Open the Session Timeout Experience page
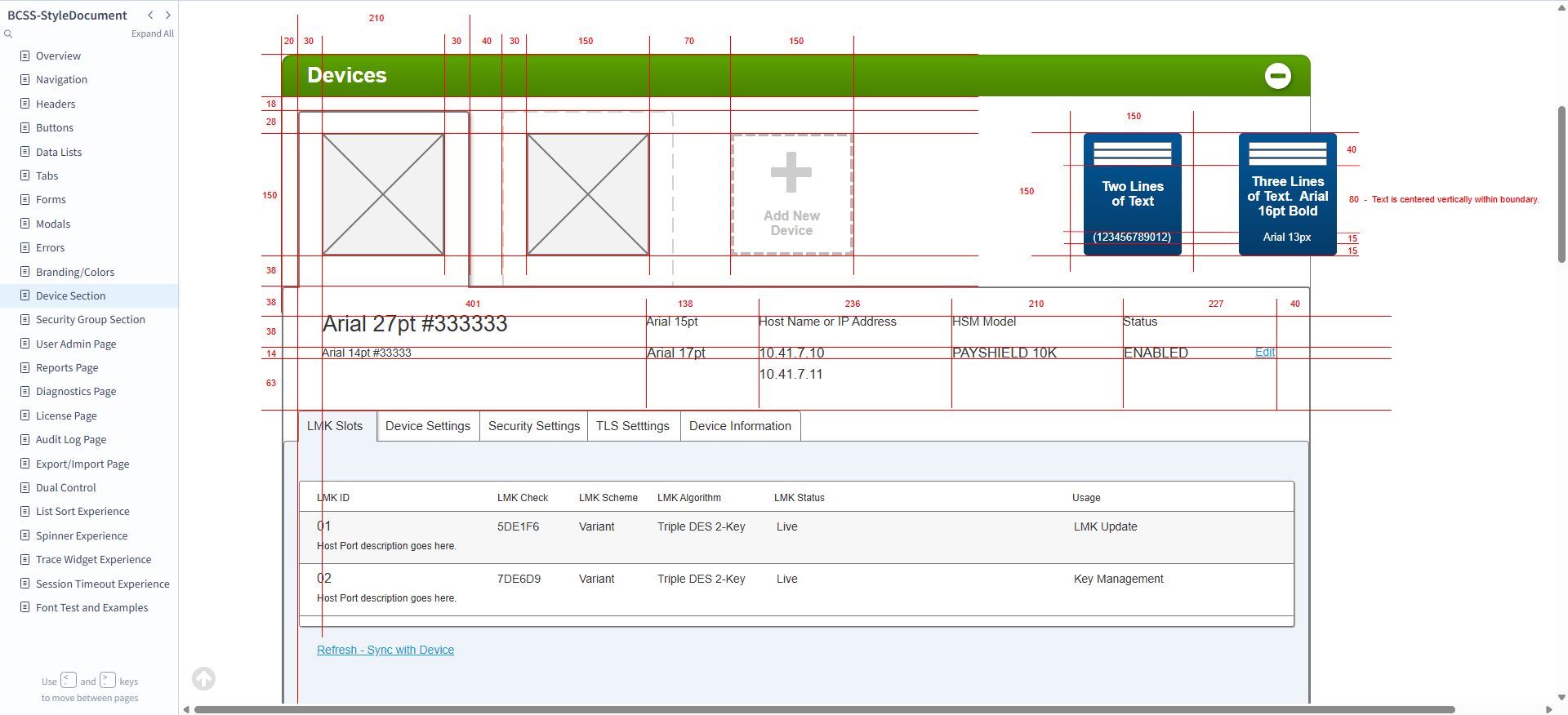This screenshot has width=1568, height=715. click(103, 584)
